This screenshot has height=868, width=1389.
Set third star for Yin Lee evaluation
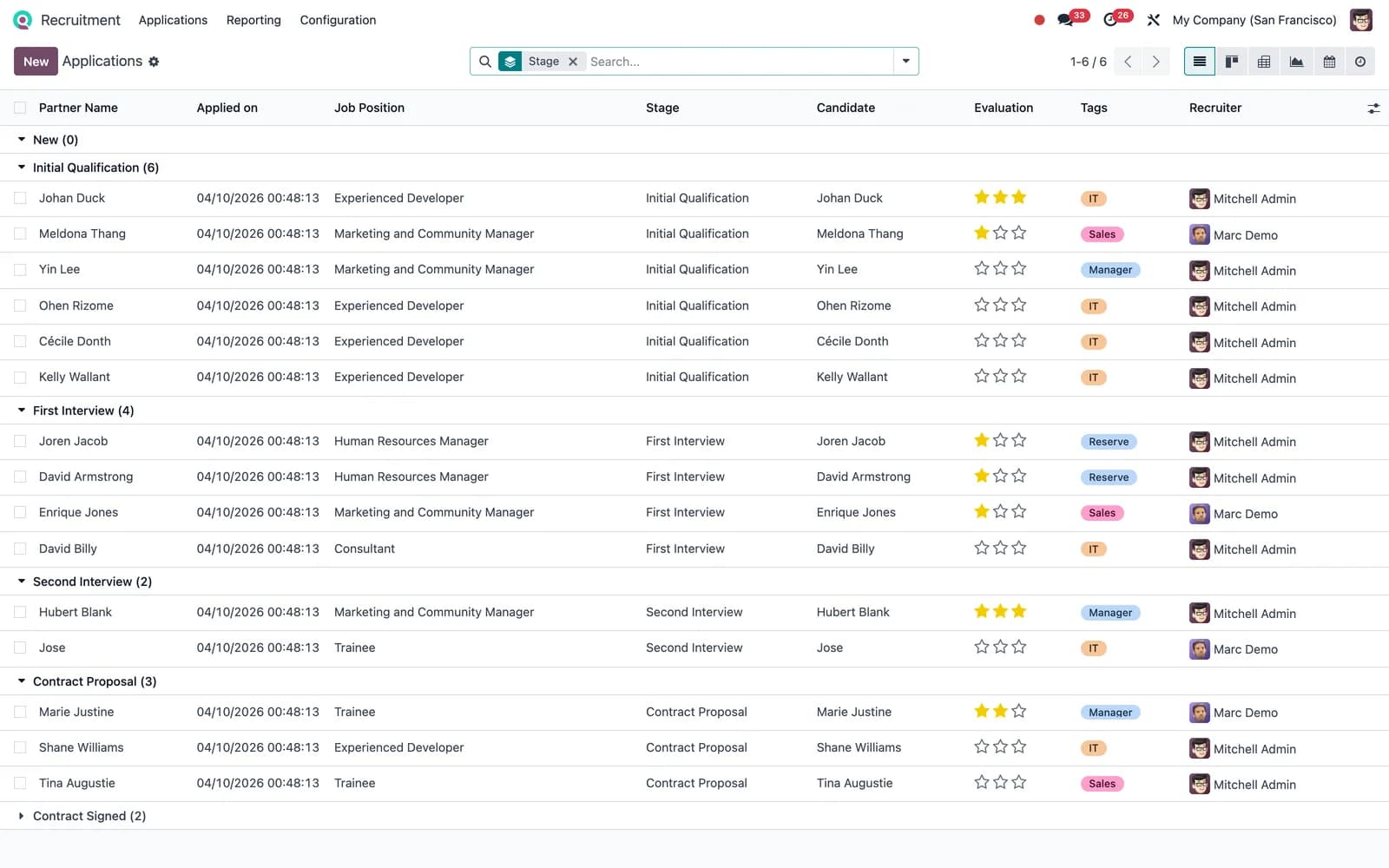click(x=1019, y=269)
